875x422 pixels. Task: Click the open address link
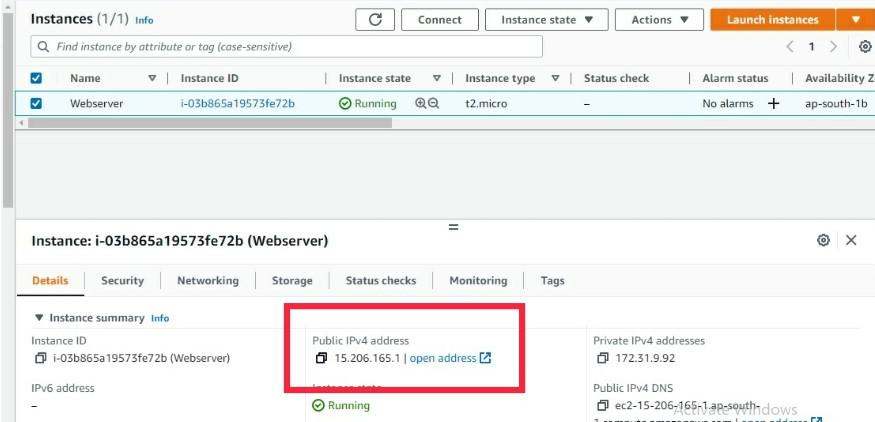pos(450,358)
